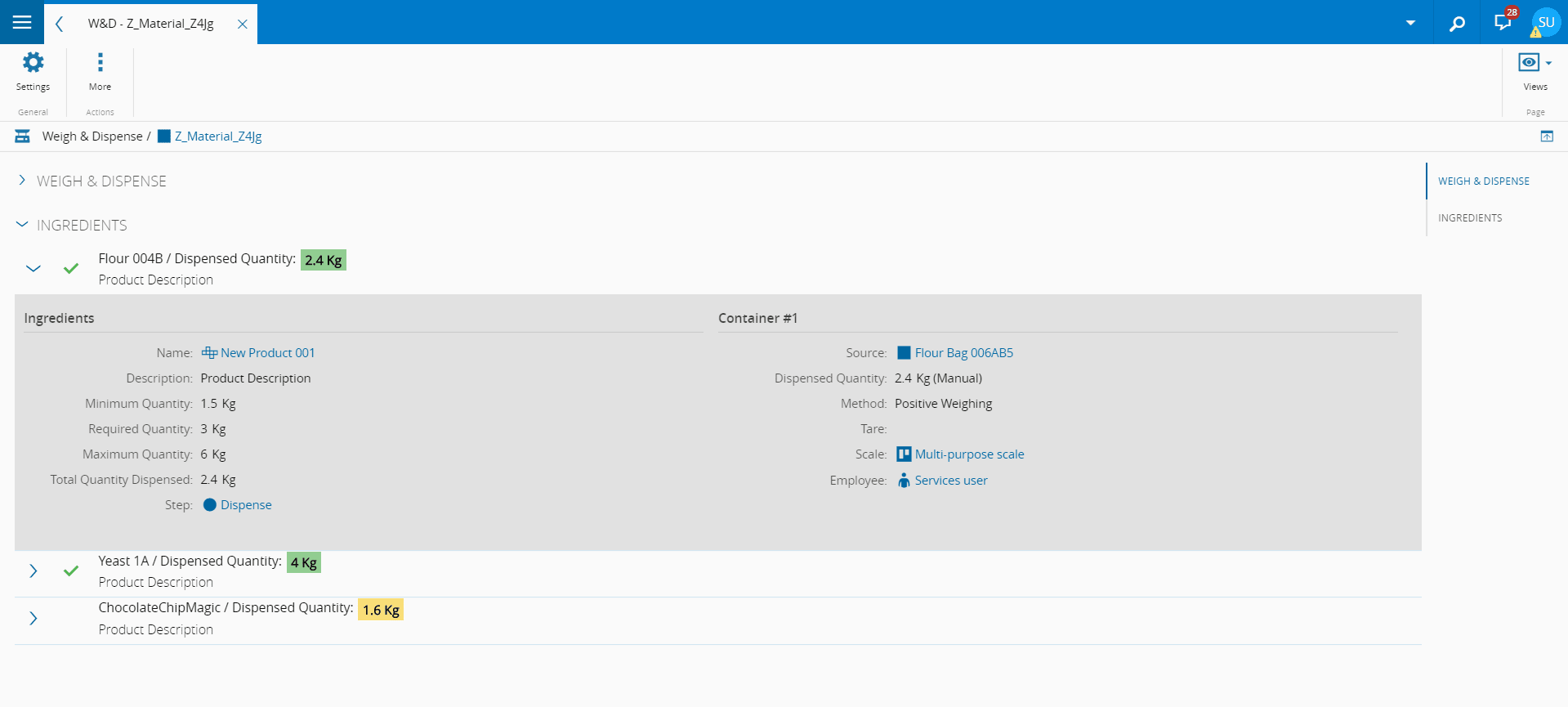Click the back arrow on the tab
This screenshot has height=707, width=1568.
(x=59, y=24)
